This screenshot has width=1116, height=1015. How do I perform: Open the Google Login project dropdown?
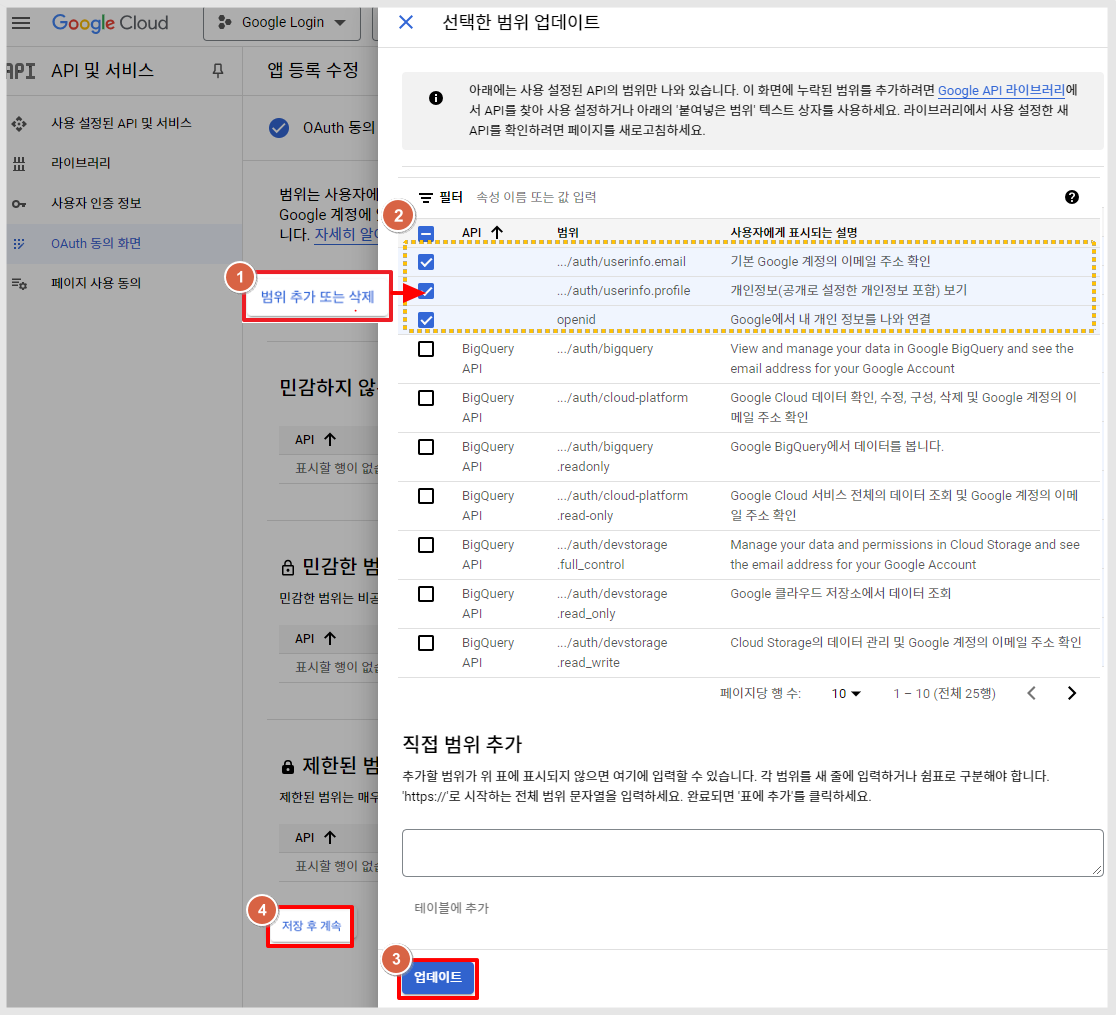(x=282, y=23)
